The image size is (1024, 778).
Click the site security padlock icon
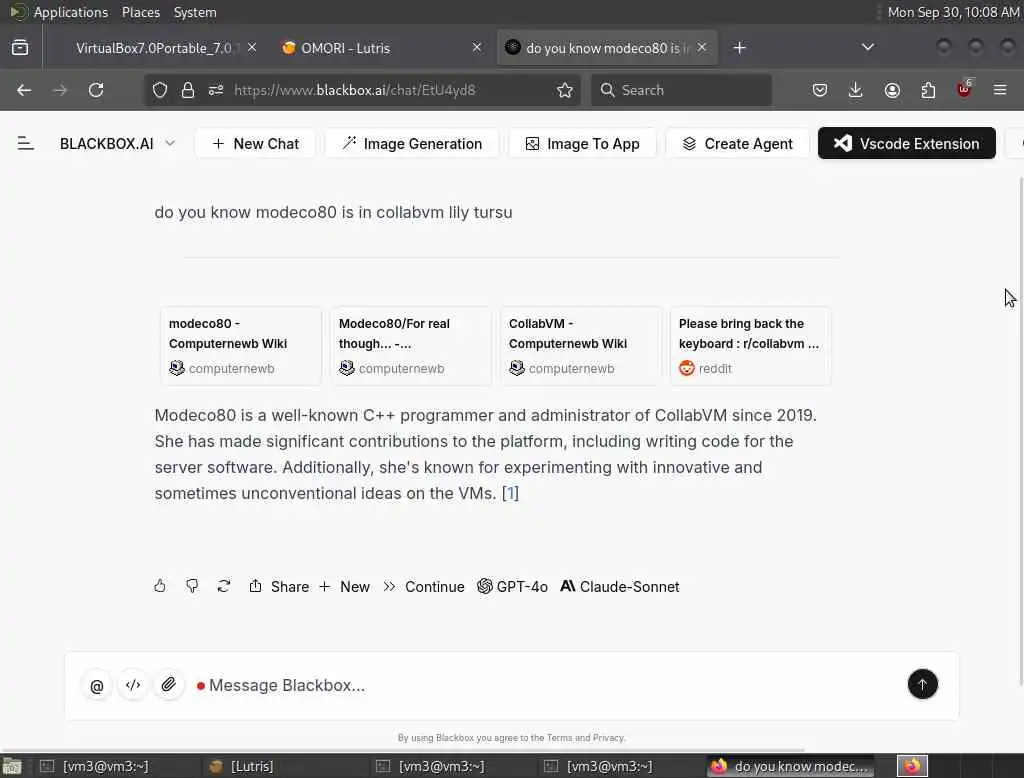tap(188, 90)
